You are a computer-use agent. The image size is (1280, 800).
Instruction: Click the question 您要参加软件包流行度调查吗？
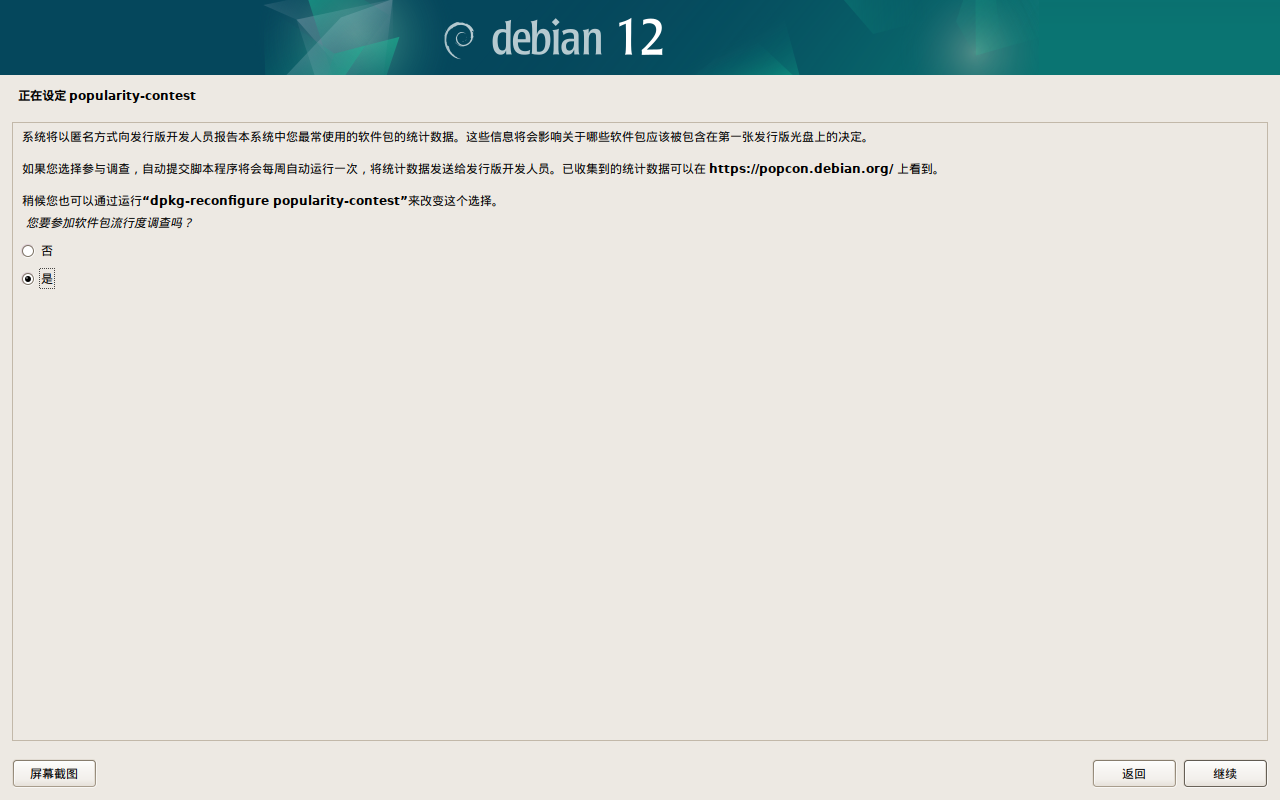[109, 223]
